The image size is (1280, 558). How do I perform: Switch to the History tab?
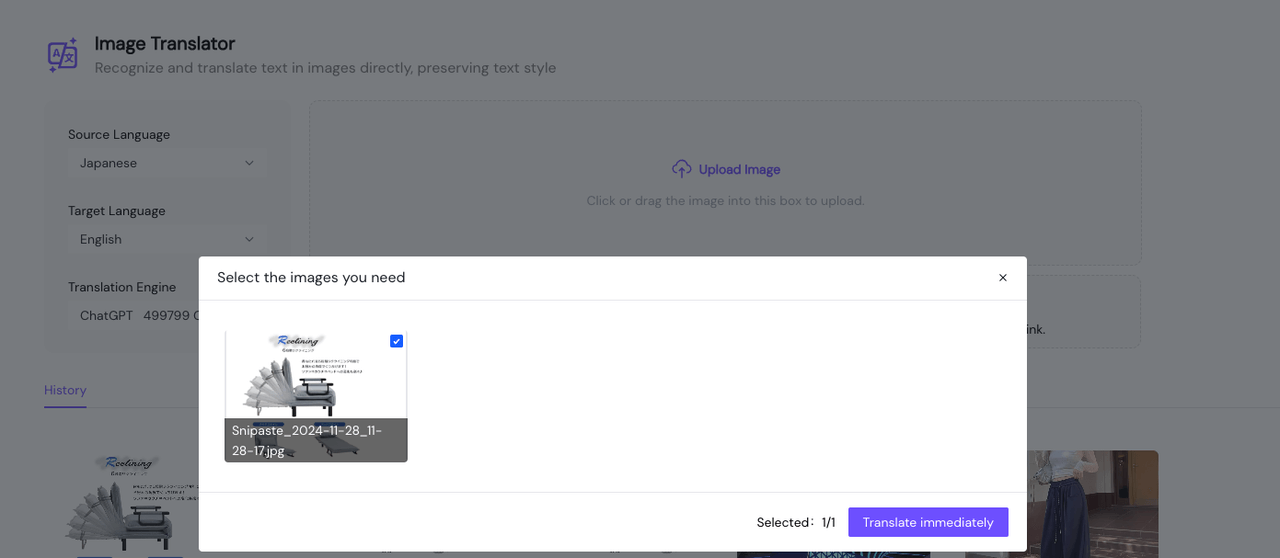(65, 390)
